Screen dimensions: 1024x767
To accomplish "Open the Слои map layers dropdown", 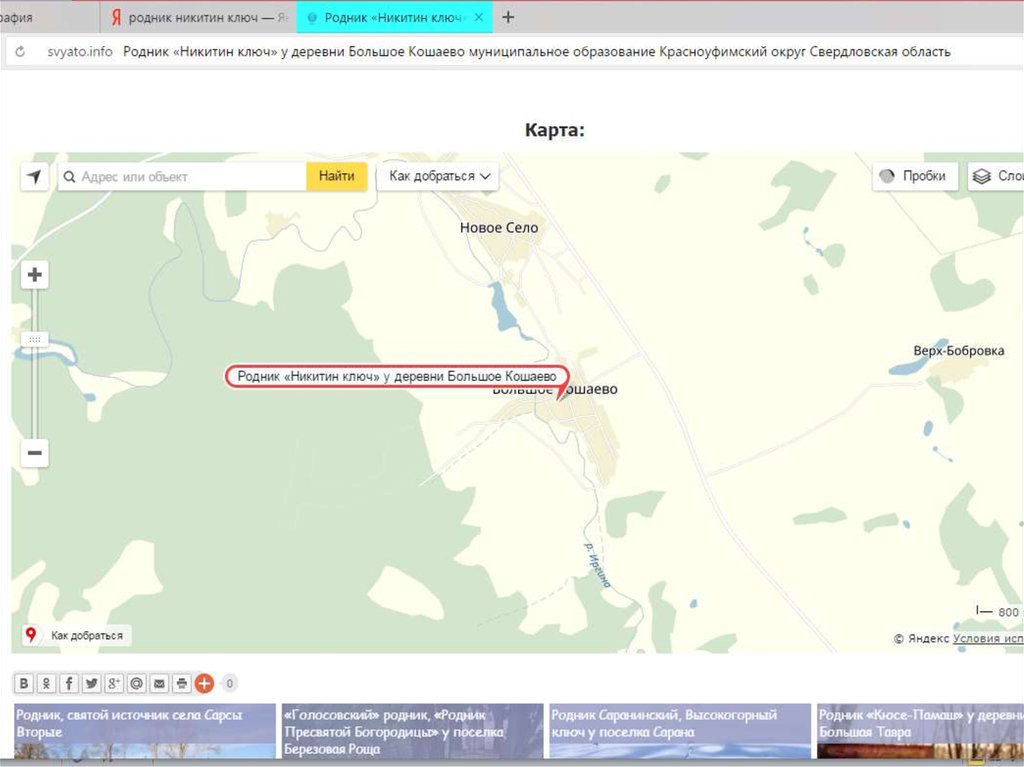I will 997,176.
